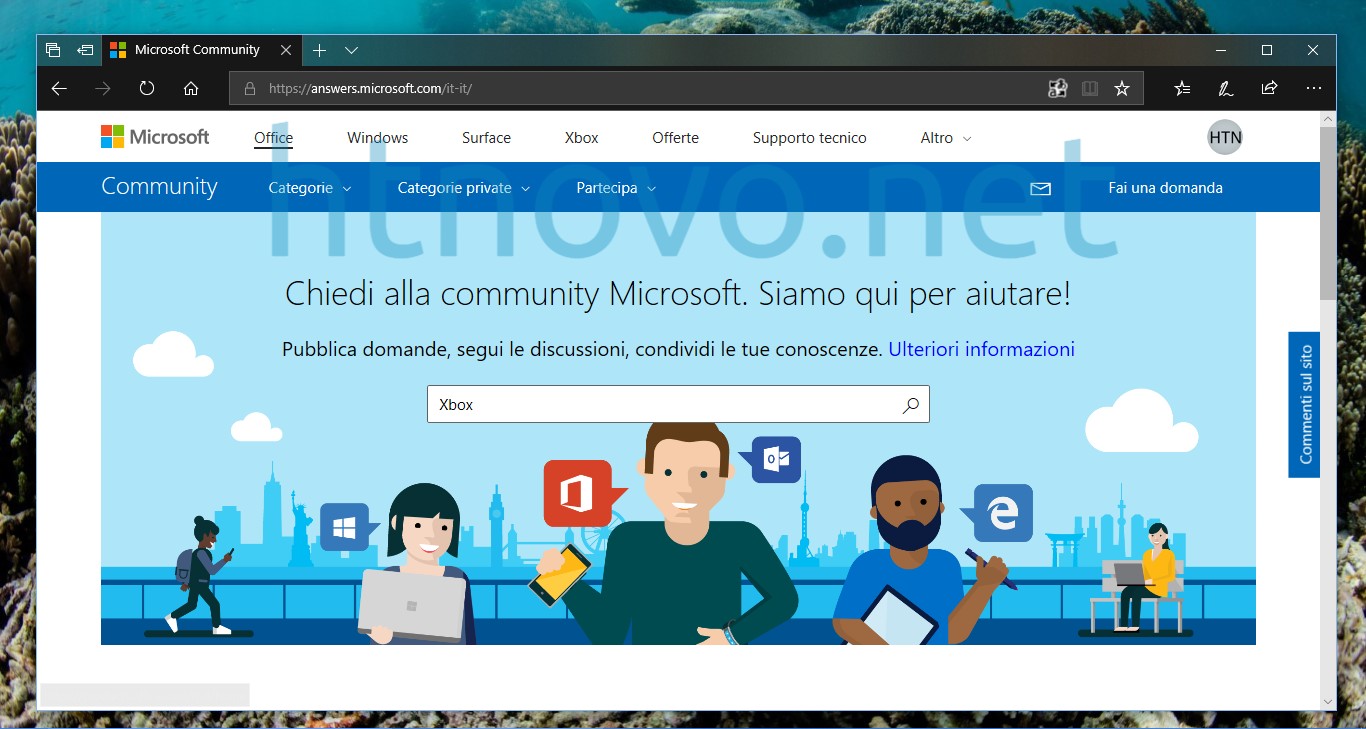Show the tab list with the chevron

pyautogui.click(x=351, y=50)
